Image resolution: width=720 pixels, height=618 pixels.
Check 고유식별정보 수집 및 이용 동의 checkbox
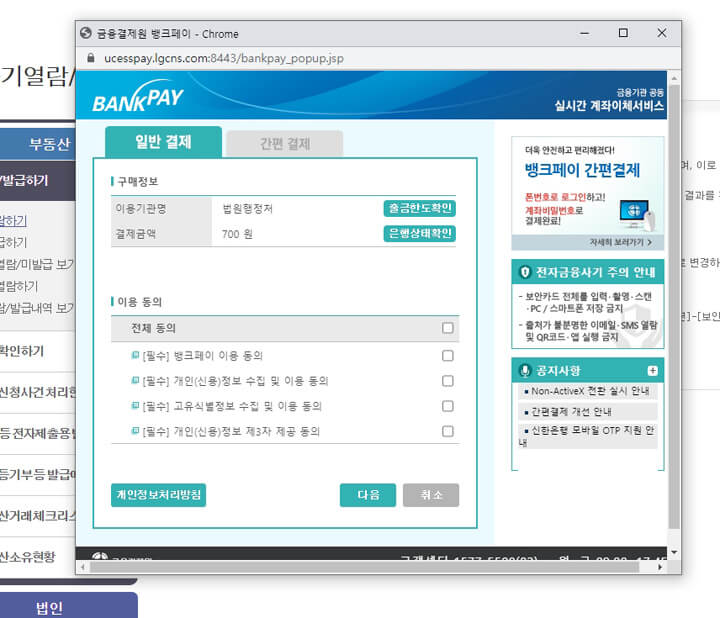point(448,406)
